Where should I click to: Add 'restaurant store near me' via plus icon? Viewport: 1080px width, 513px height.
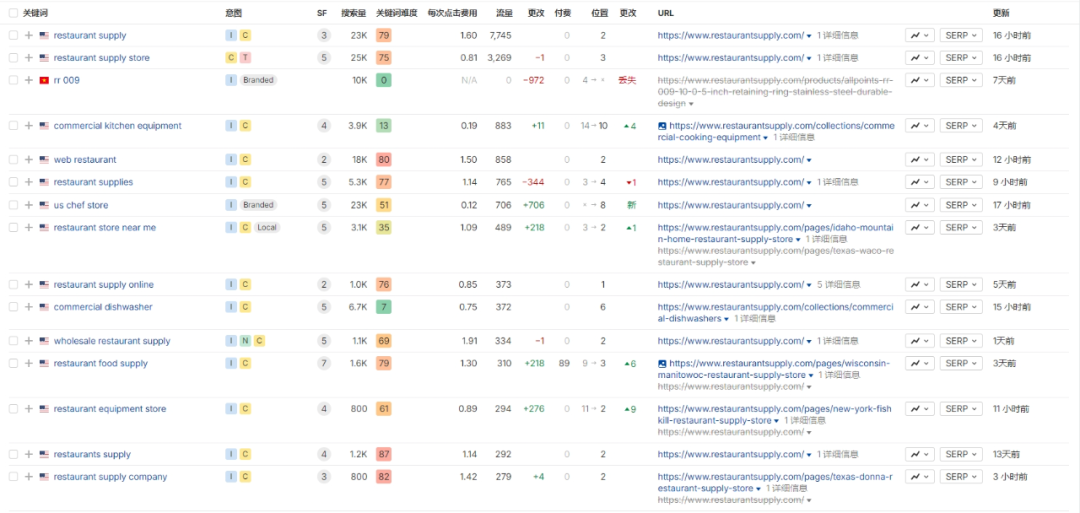28,228
